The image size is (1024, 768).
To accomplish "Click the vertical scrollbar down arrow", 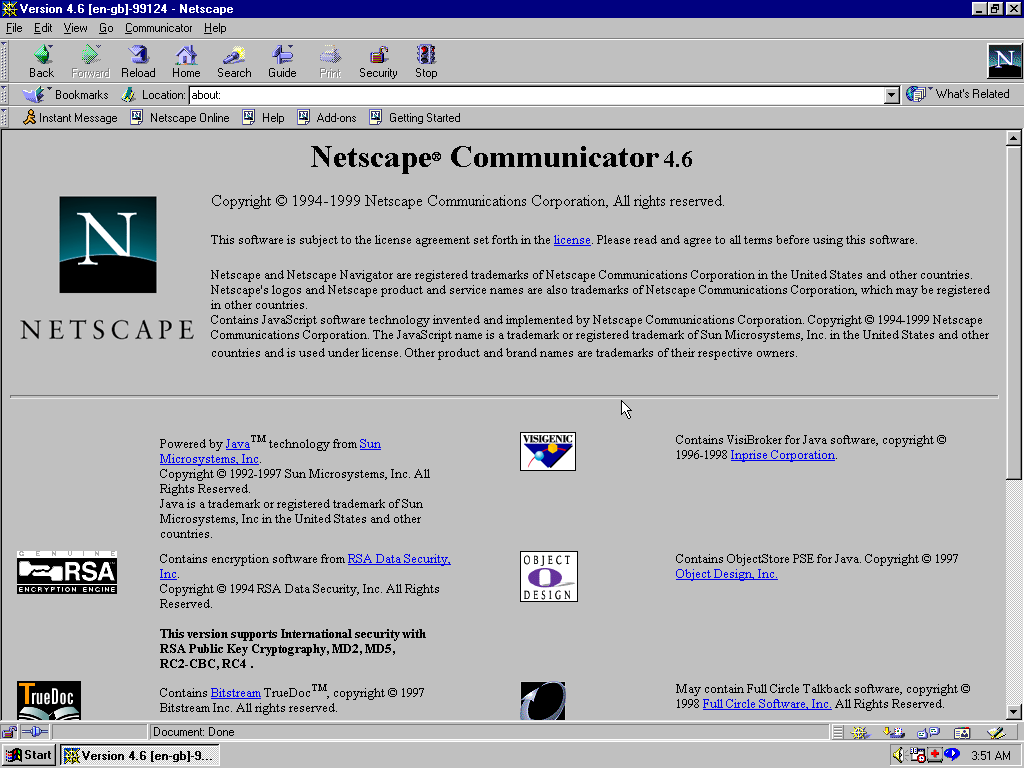I will click(x=1013, y=711).
